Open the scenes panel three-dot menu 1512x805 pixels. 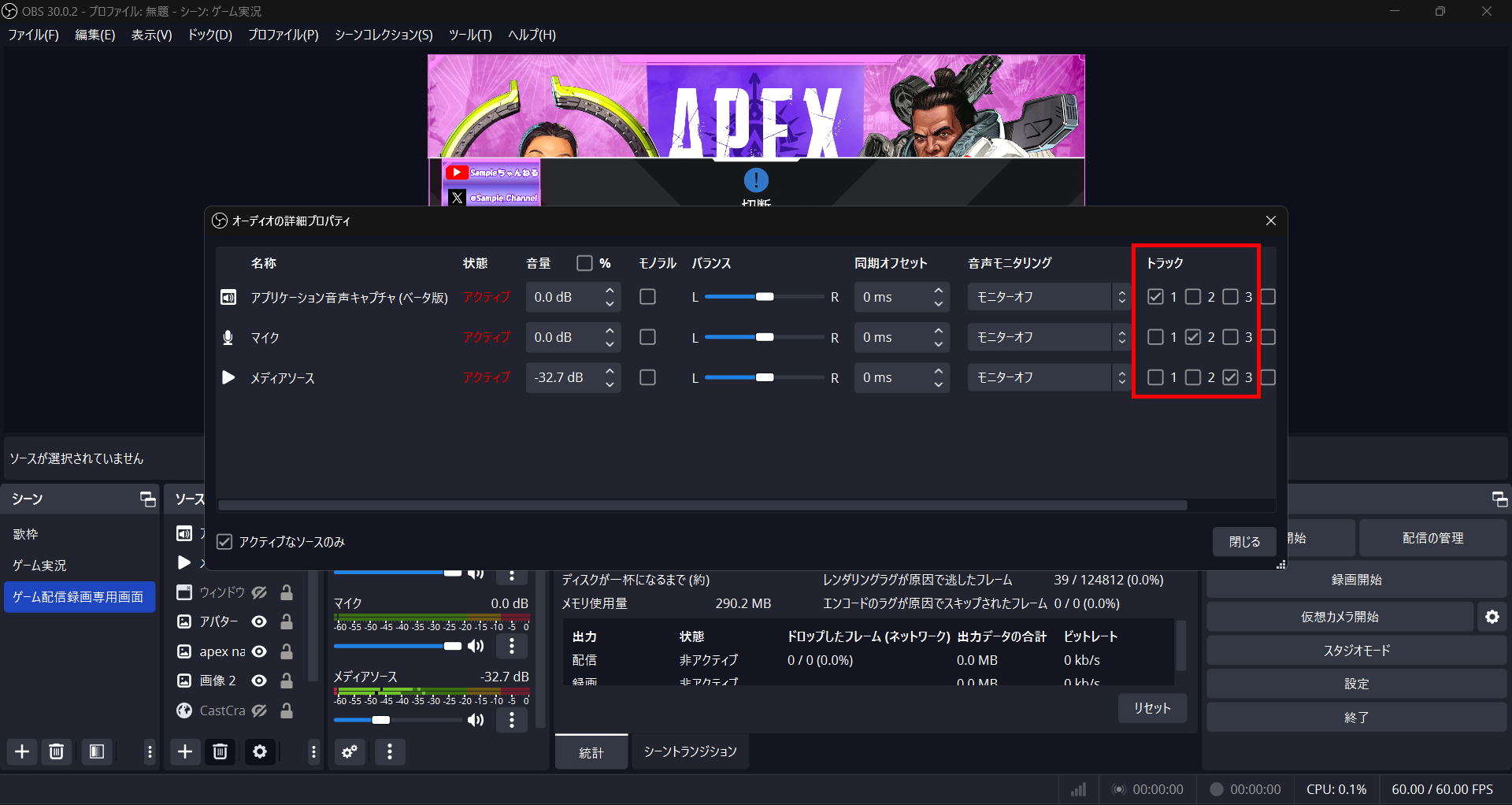coord(150,751)
